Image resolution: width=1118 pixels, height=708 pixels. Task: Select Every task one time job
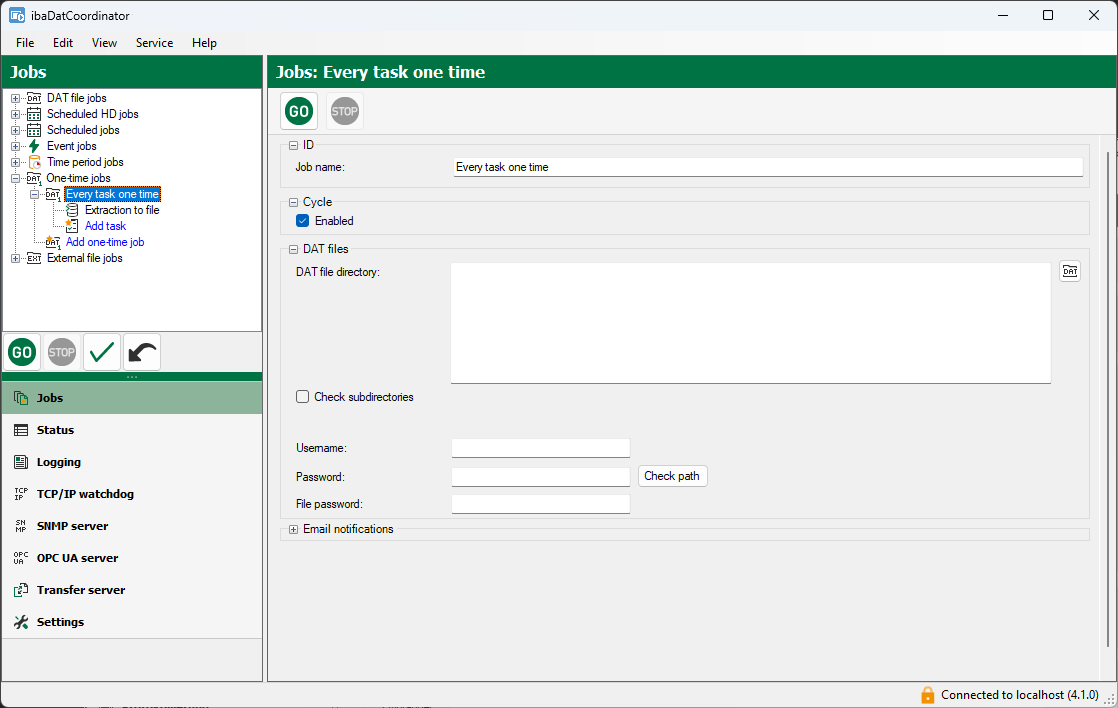pyautogui.click(x=113, y=194)
